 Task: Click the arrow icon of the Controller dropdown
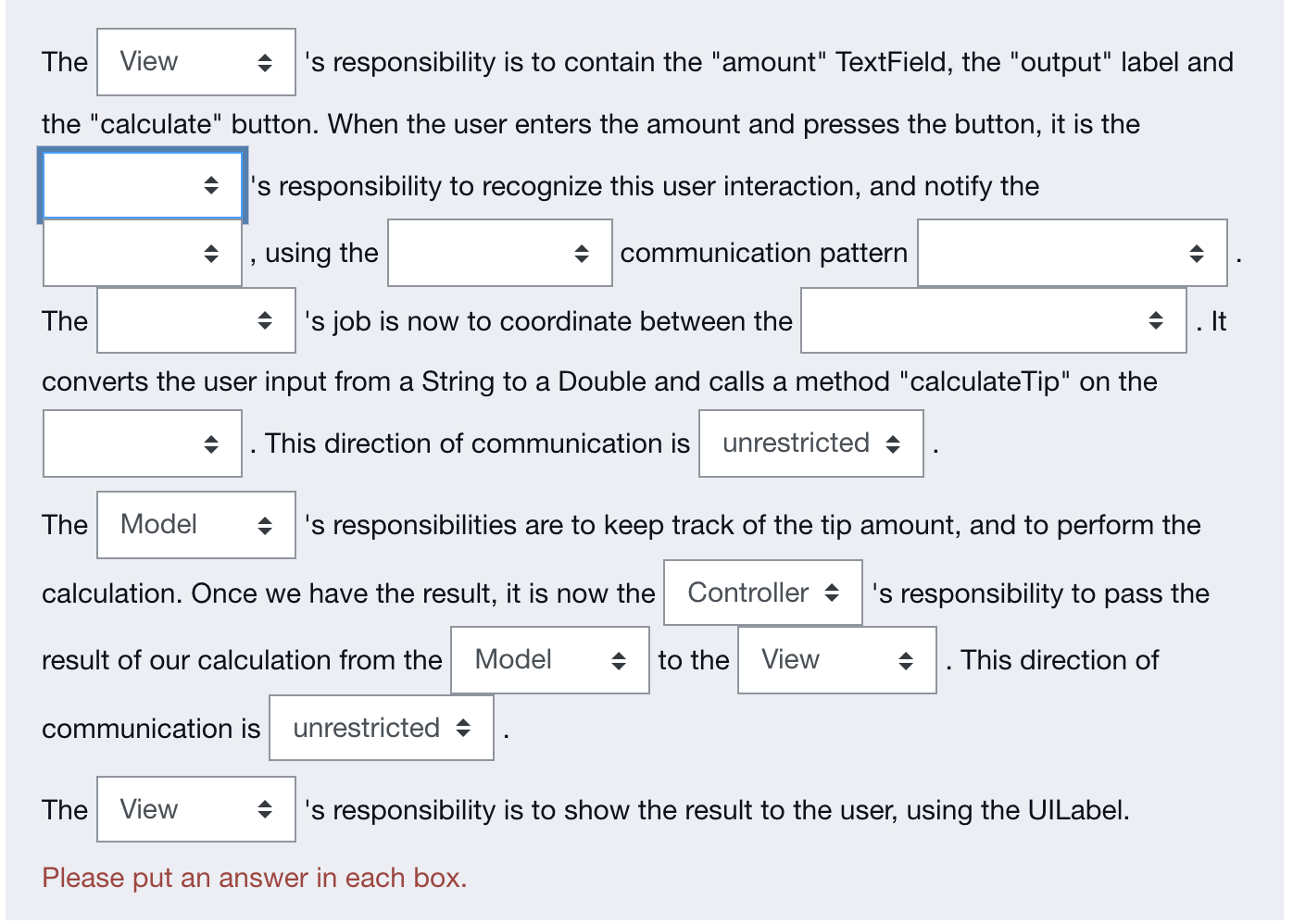(x=832, y=593)
